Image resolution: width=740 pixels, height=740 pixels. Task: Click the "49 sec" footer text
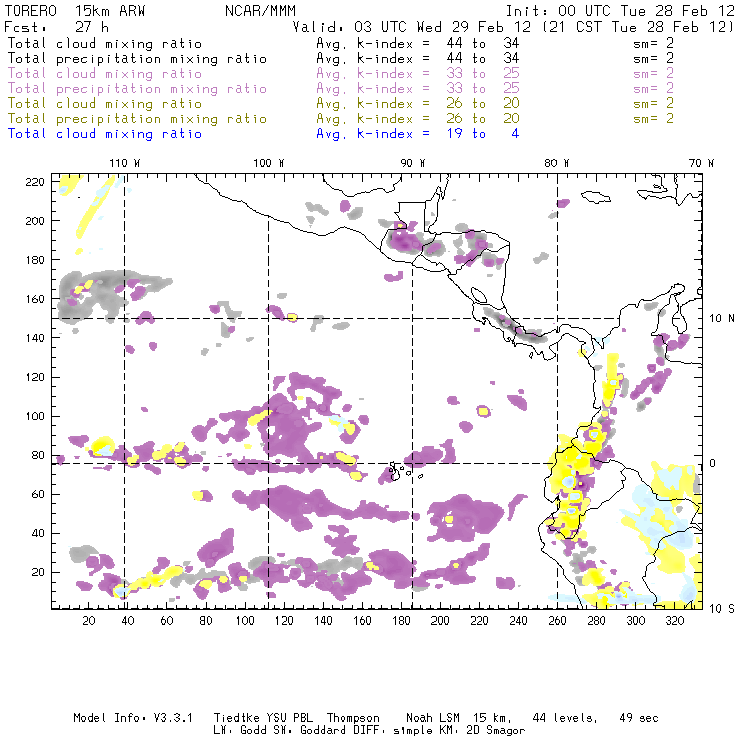639,718
